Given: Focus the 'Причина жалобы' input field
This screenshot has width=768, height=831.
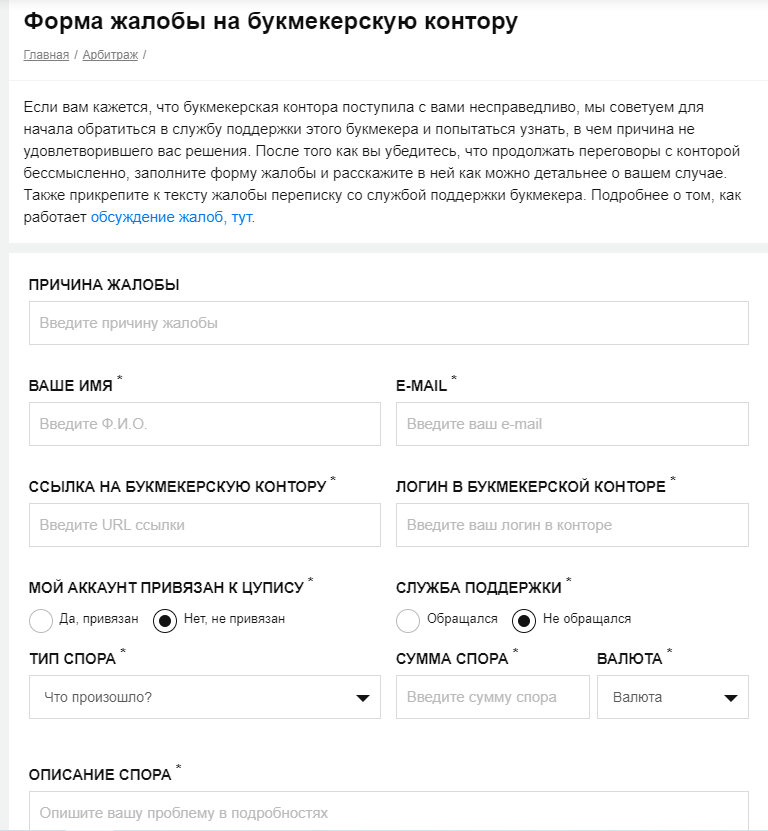Looking at the screenshot, I should 389,323.
